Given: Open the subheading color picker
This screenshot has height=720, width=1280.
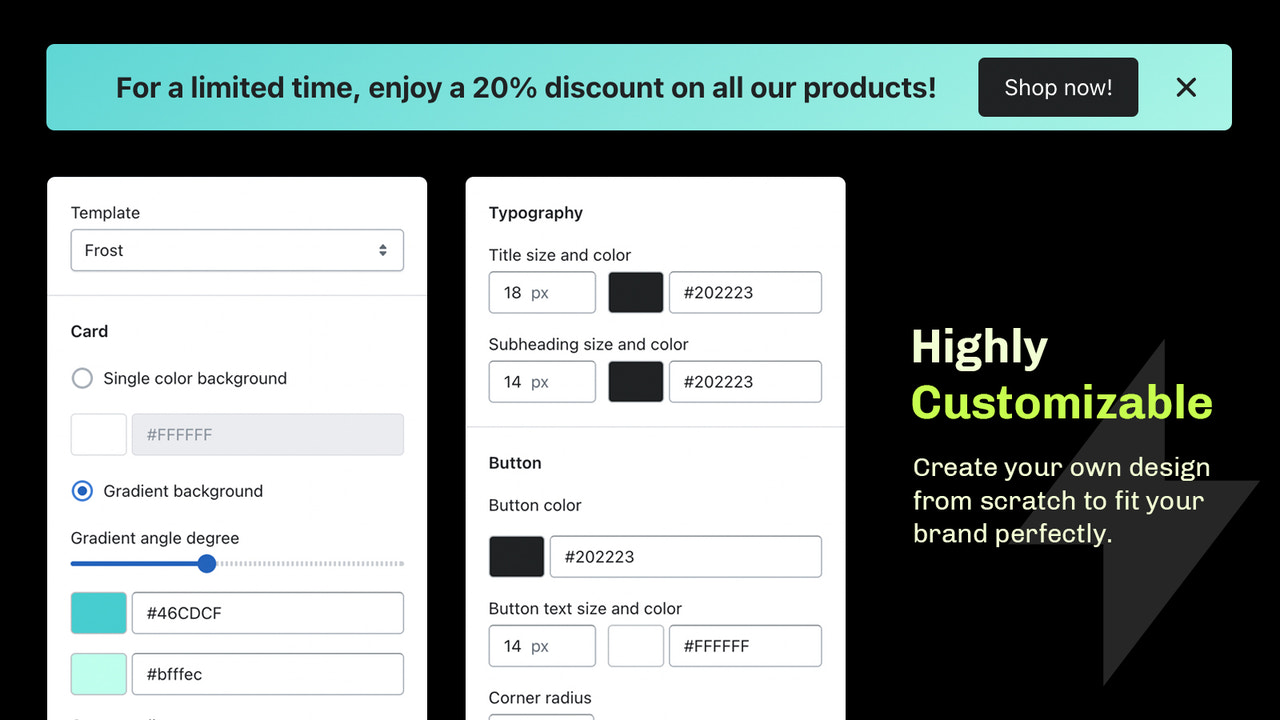Looking at the screenshot, I should click(x=635, y=381).
